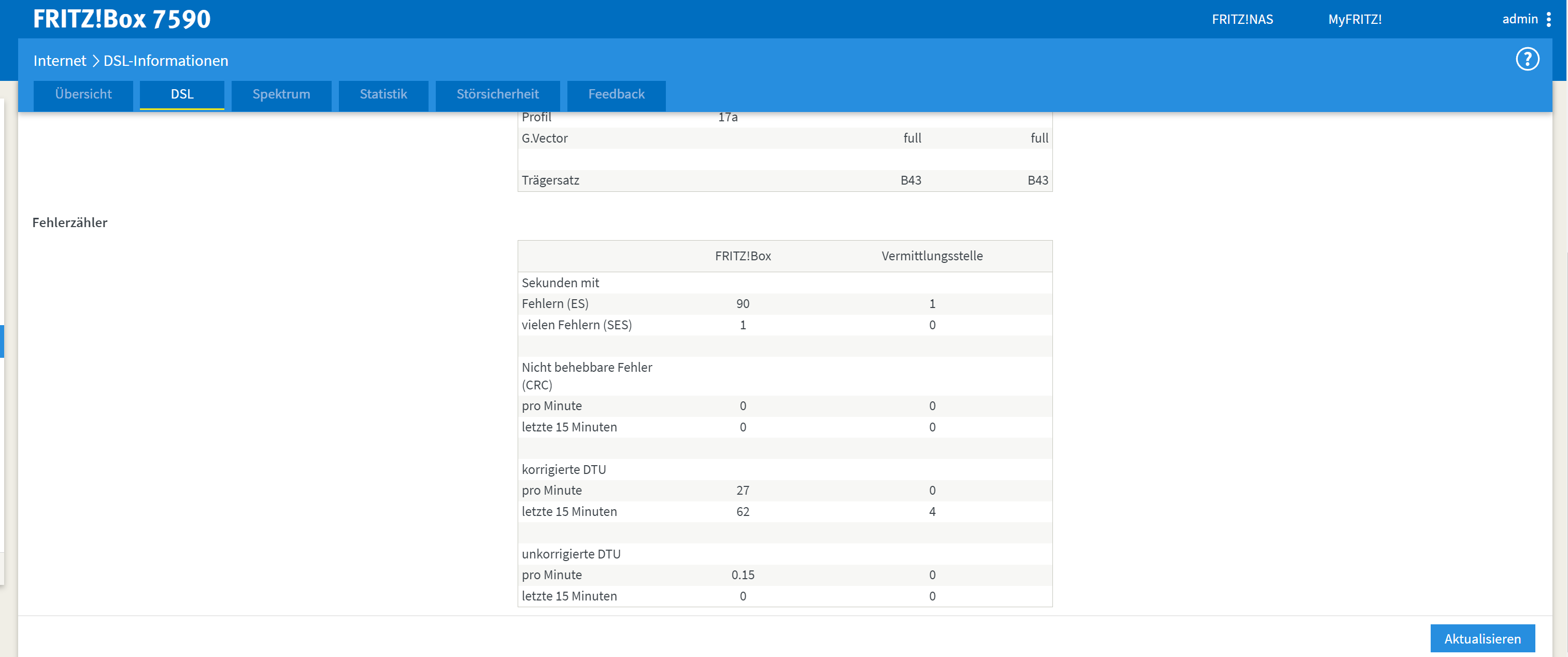The height and width of the screenshot is (657, 1568).
Task: Open the Spektrum tab
Action: click(281, 94)
